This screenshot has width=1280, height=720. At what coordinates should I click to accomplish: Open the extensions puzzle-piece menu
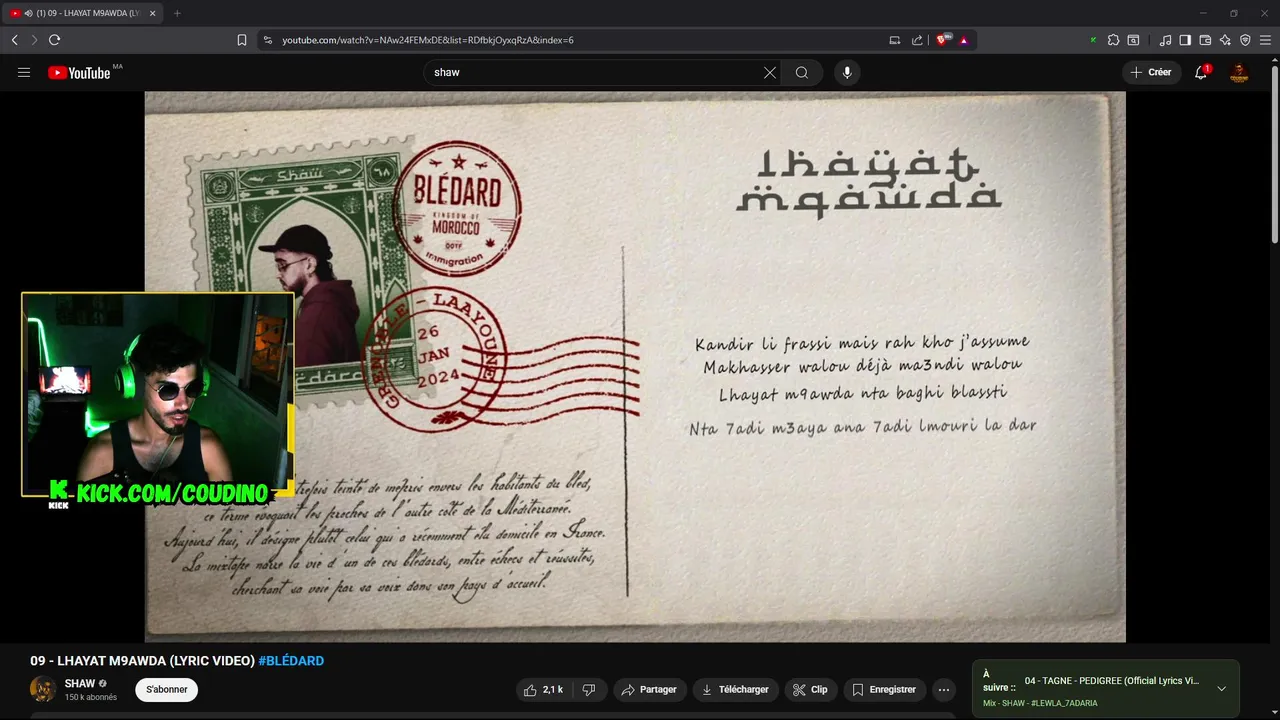(1113, 40)
